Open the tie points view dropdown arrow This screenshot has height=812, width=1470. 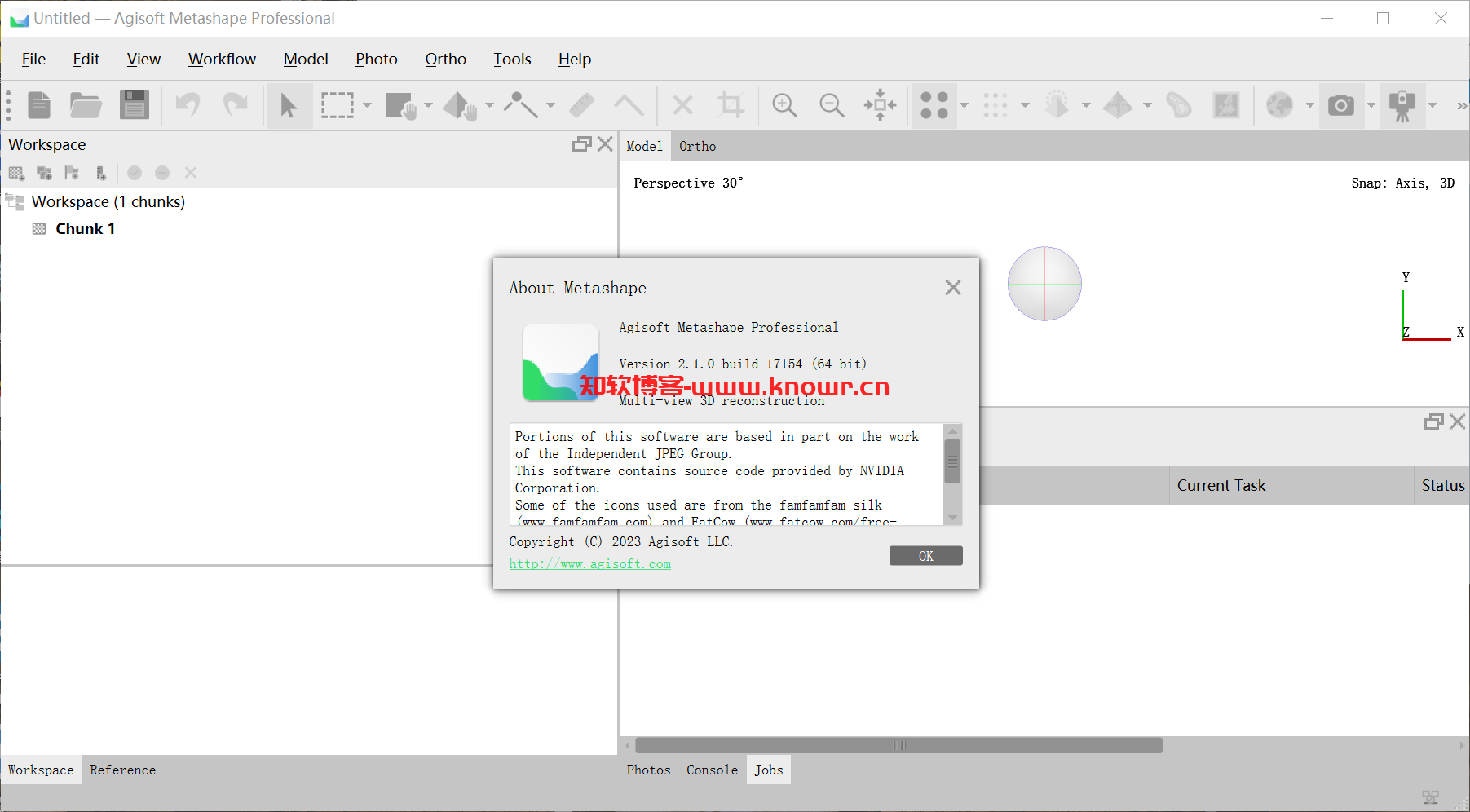(x=964, y=105)
